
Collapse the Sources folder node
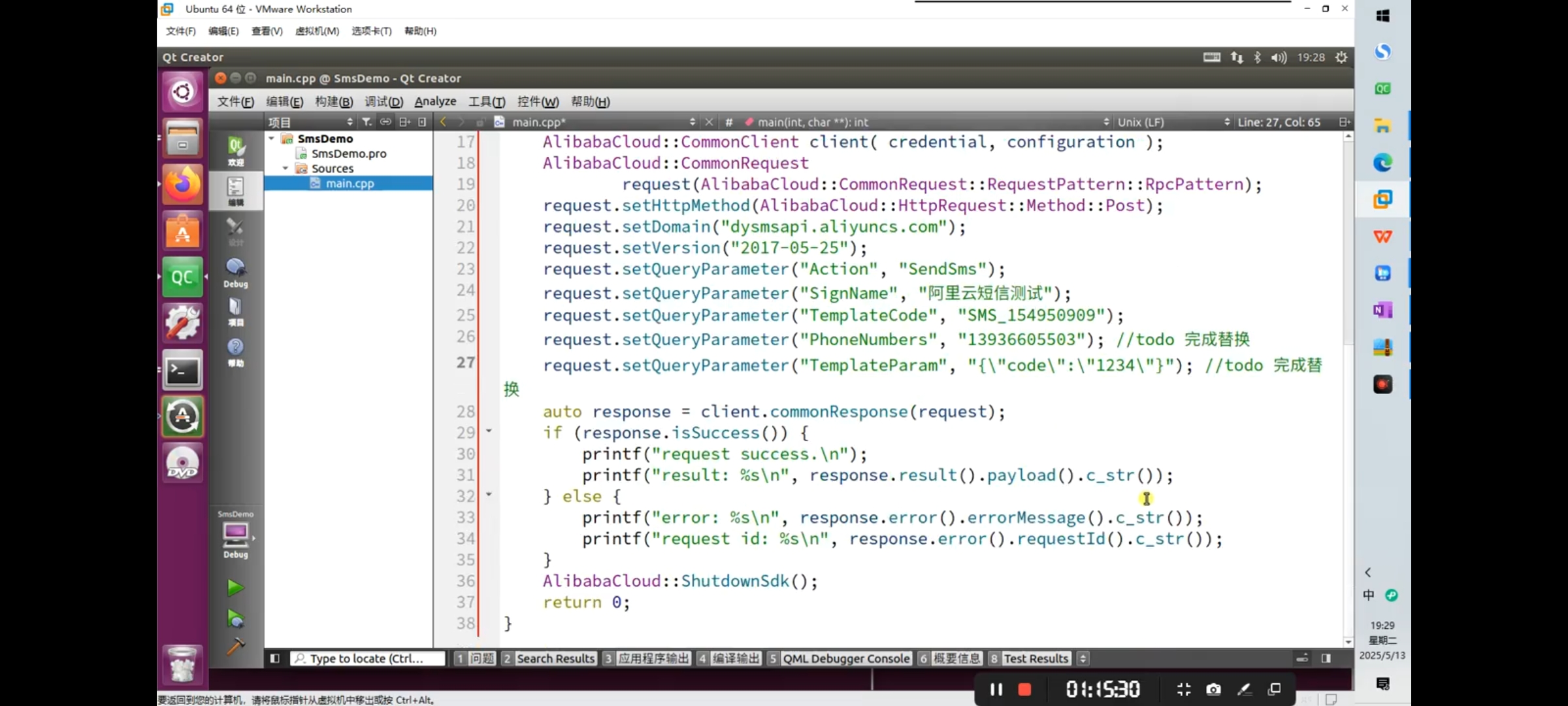point(286,168)
